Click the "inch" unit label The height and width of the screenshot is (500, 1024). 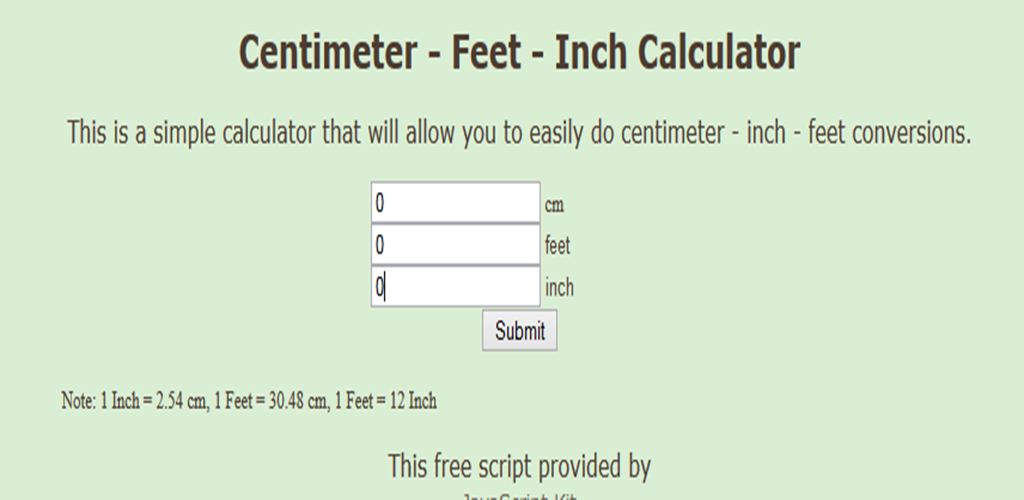(559, 288)
